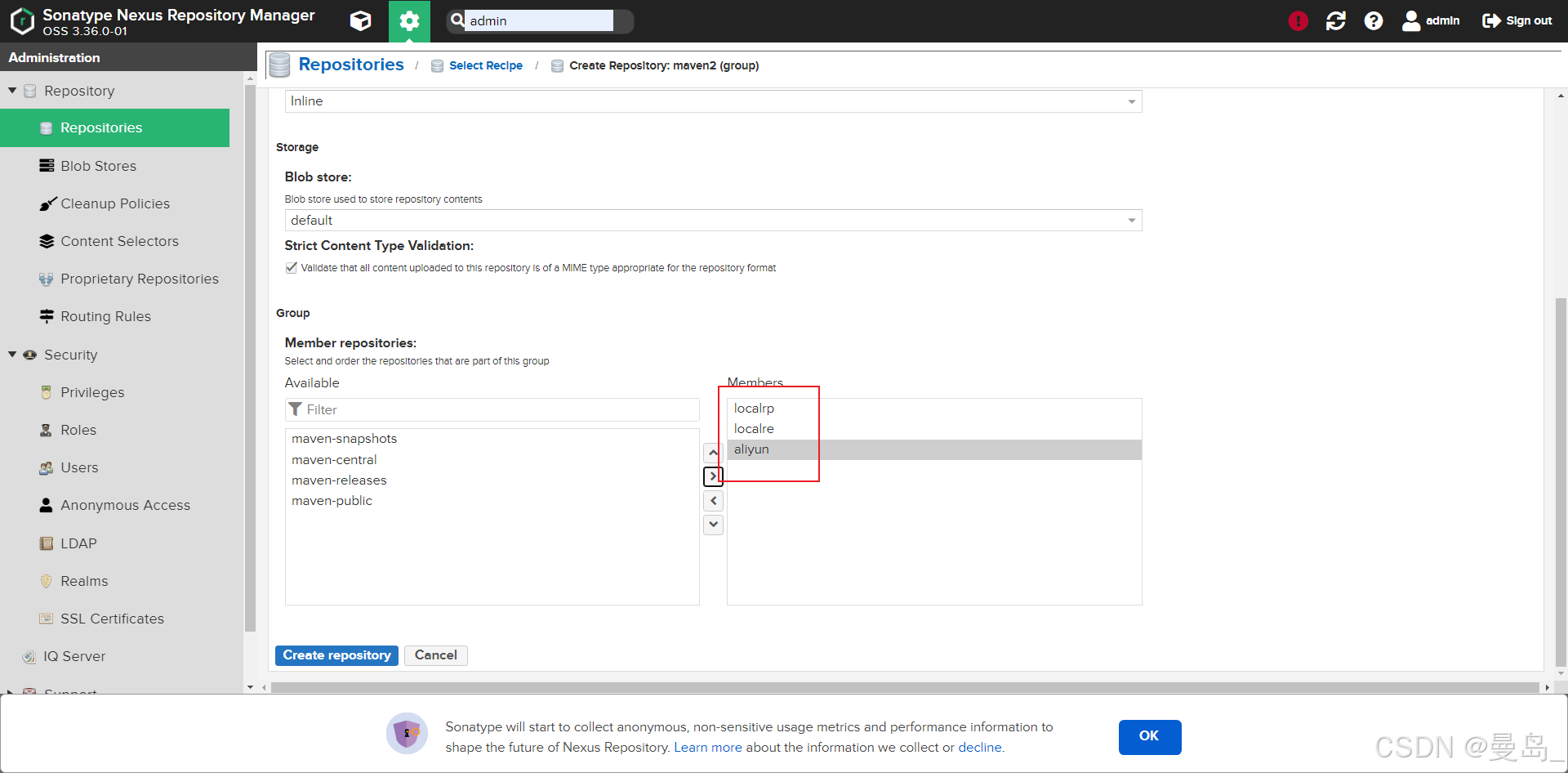1568x773 pixels.
Task: Select localre in Members list
Action: (934, 429)
